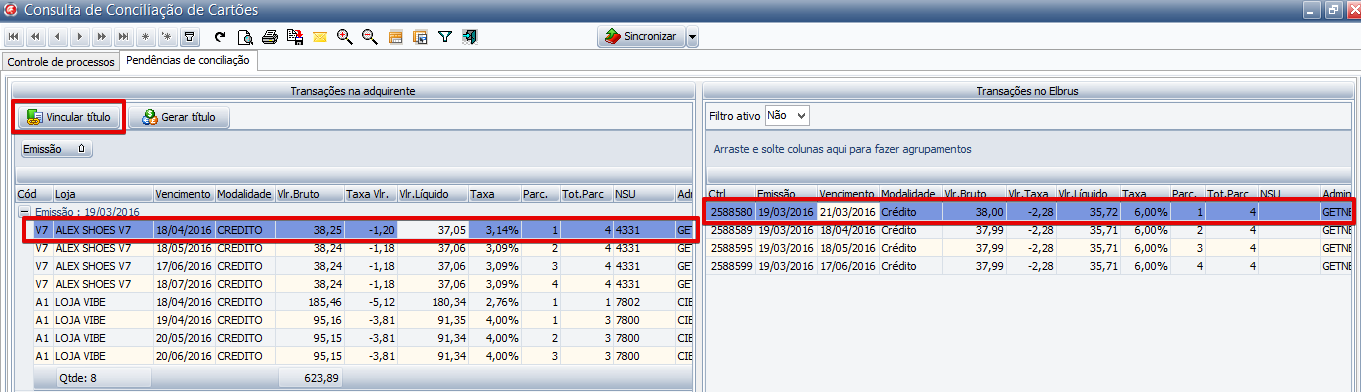Image resolution: width=1361 pixels, height=392 pixels.
Task: Jump to prior page of records
Action: pyautogui.click(x=35, y=37)
